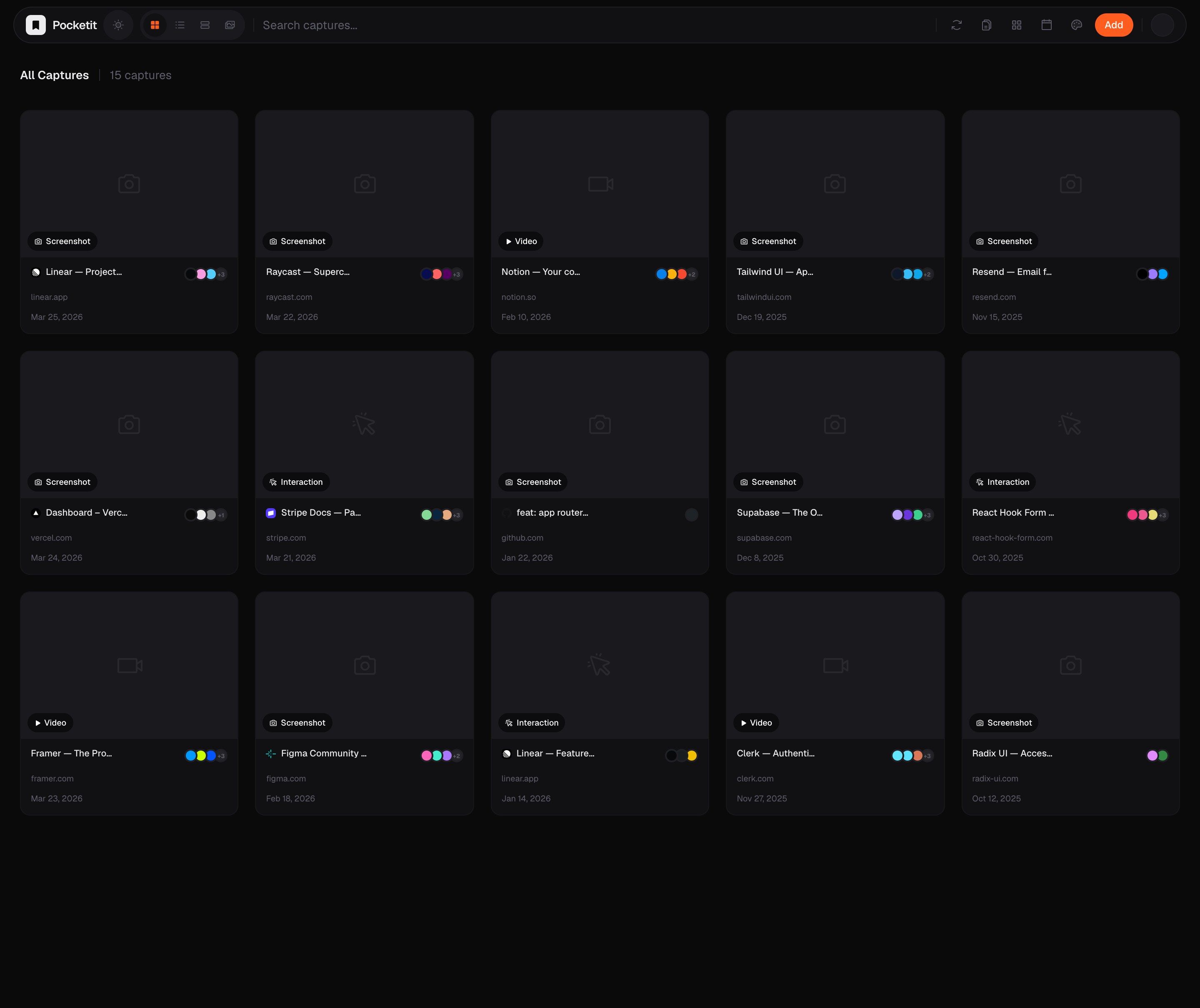Switch to gallery image view
The height and width of the screenshot is (1008, 1200).
click(x=230, y=25)
